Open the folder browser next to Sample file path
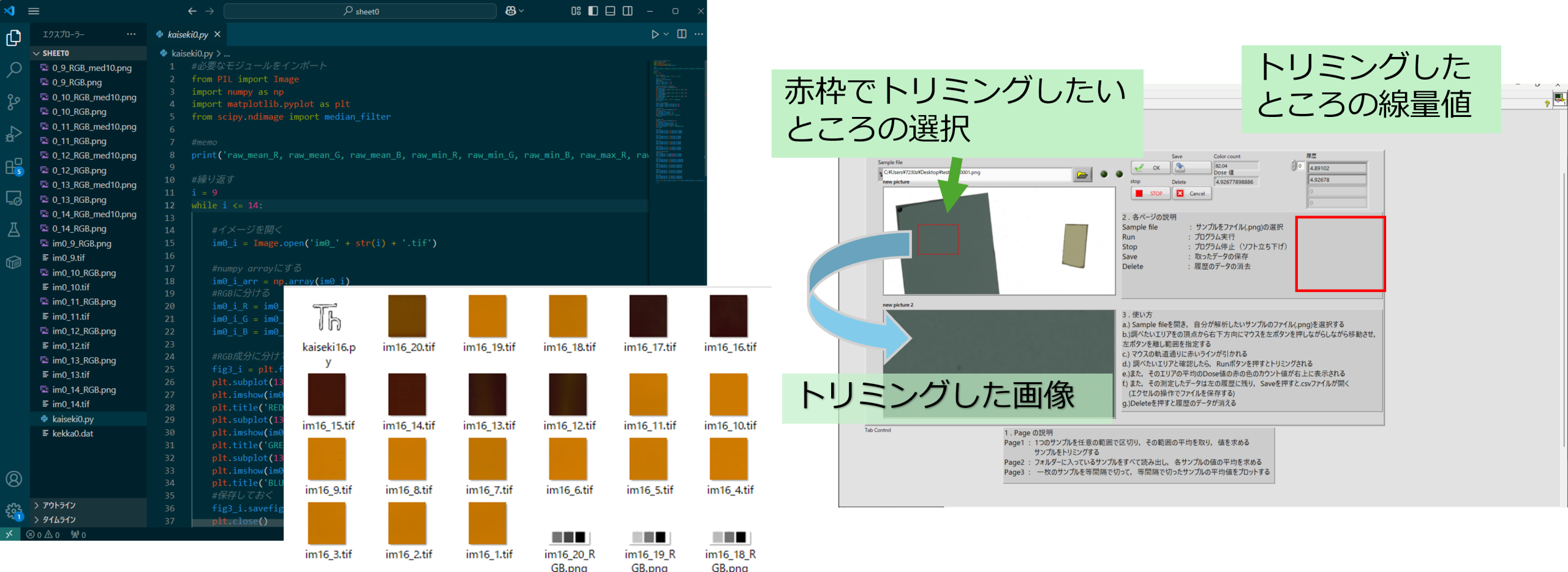This screenshot has height=572, width=1568. point(1082,174)
